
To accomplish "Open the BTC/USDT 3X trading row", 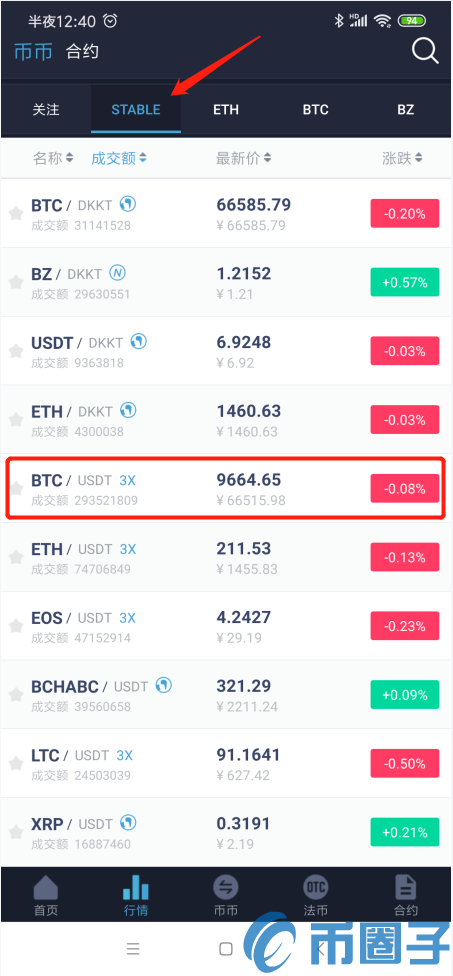I will pos(226,489).
